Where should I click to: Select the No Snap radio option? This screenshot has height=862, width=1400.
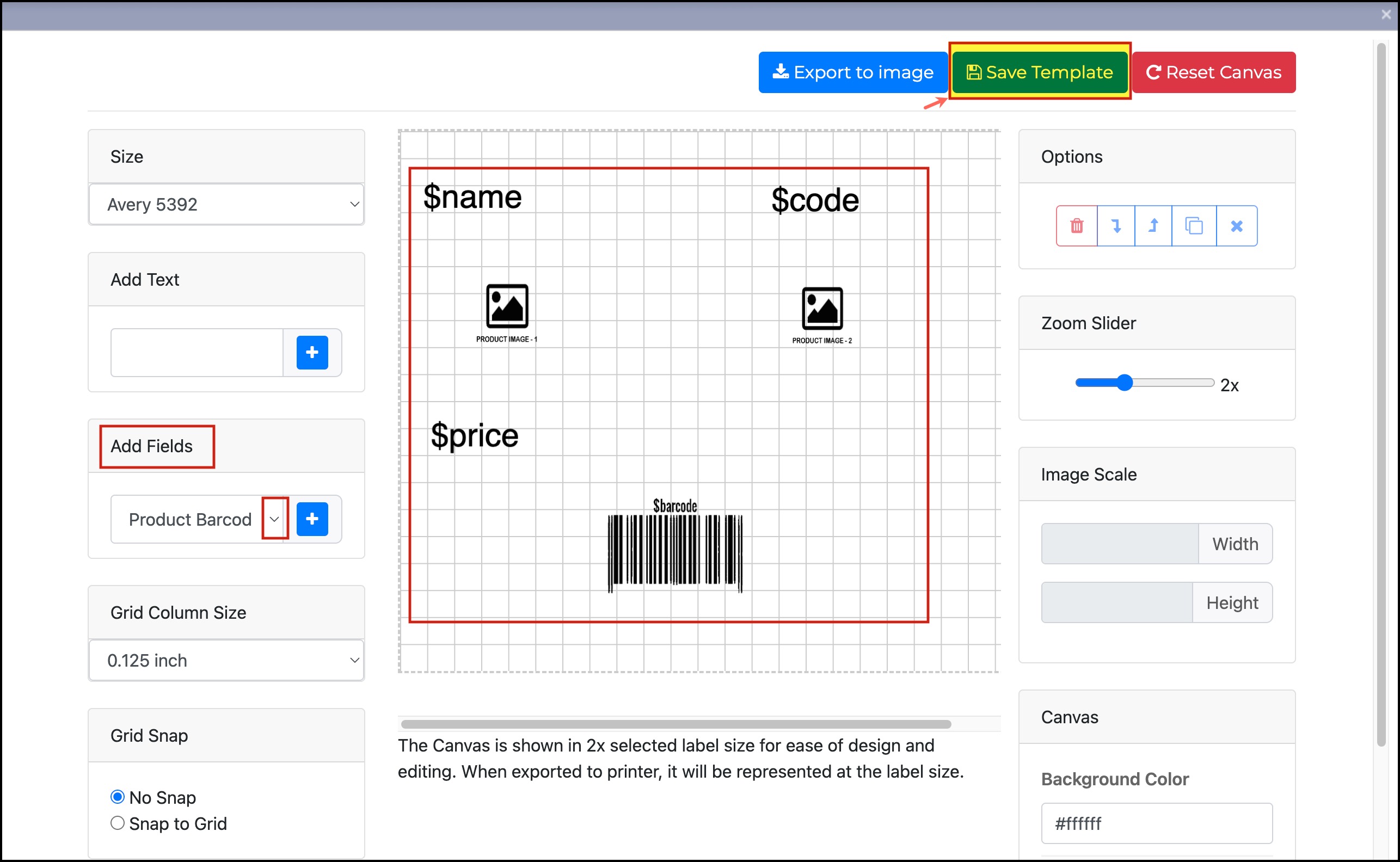[118, 797]
